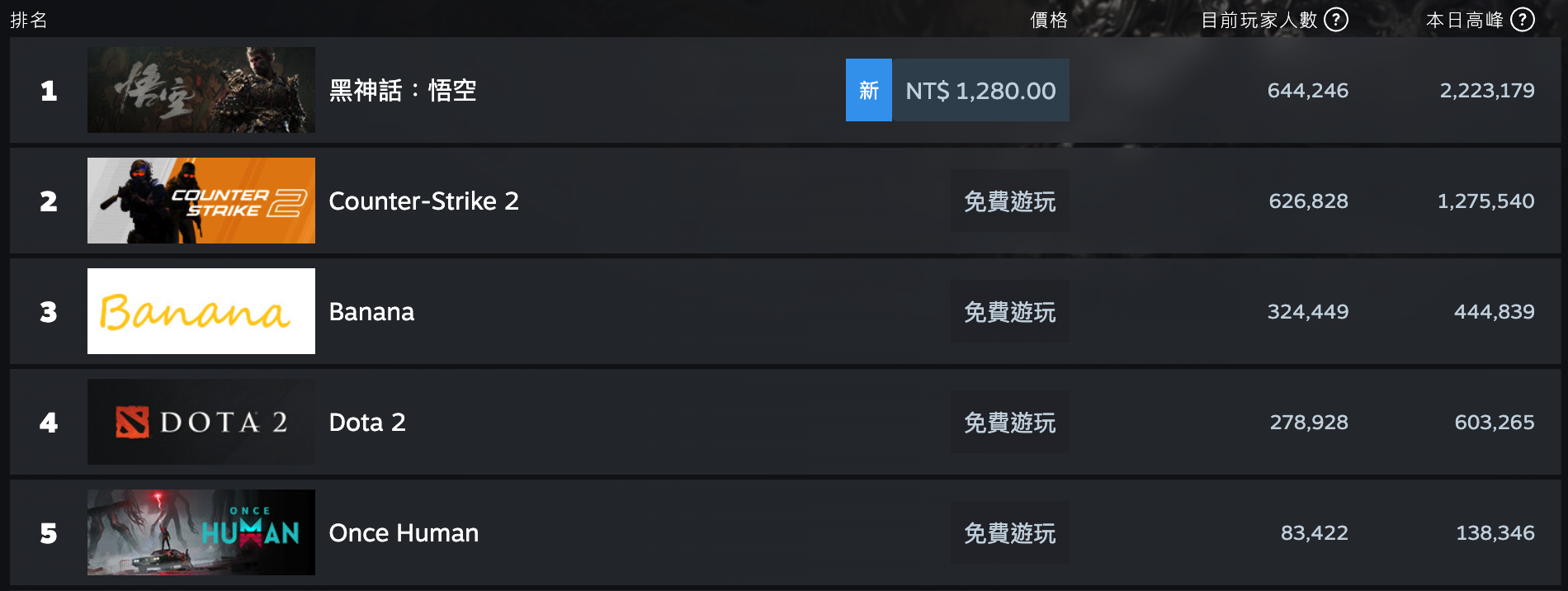Click the 價格 column header

[1049, 20]
